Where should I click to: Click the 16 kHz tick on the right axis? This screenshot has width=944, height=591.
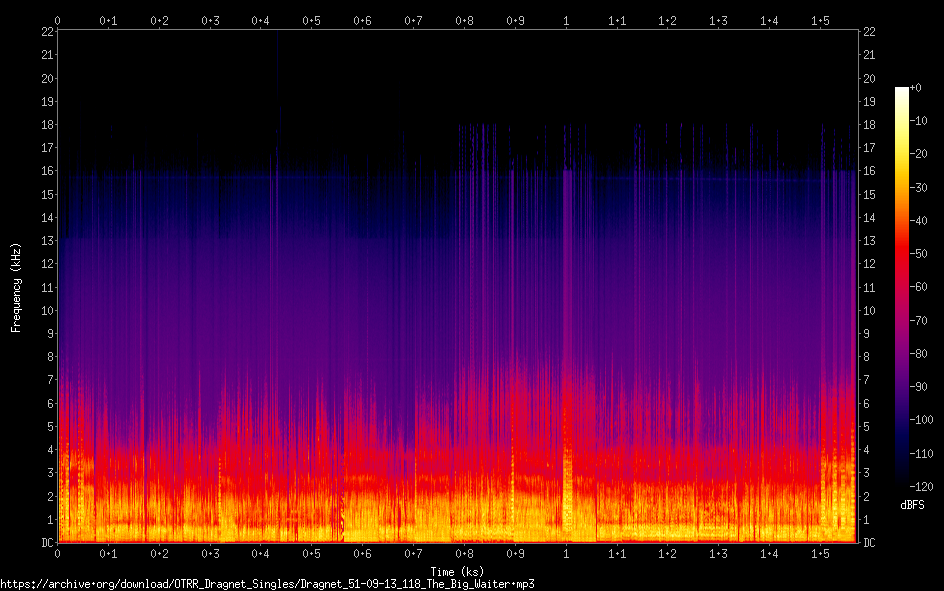869,171
